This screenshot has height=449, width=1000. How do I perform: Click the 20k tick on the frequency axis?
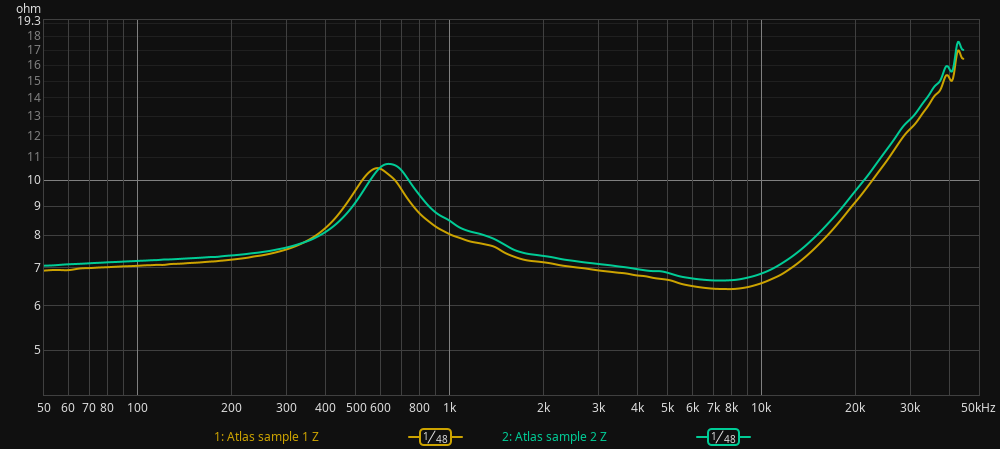click(x=855, y=408)
